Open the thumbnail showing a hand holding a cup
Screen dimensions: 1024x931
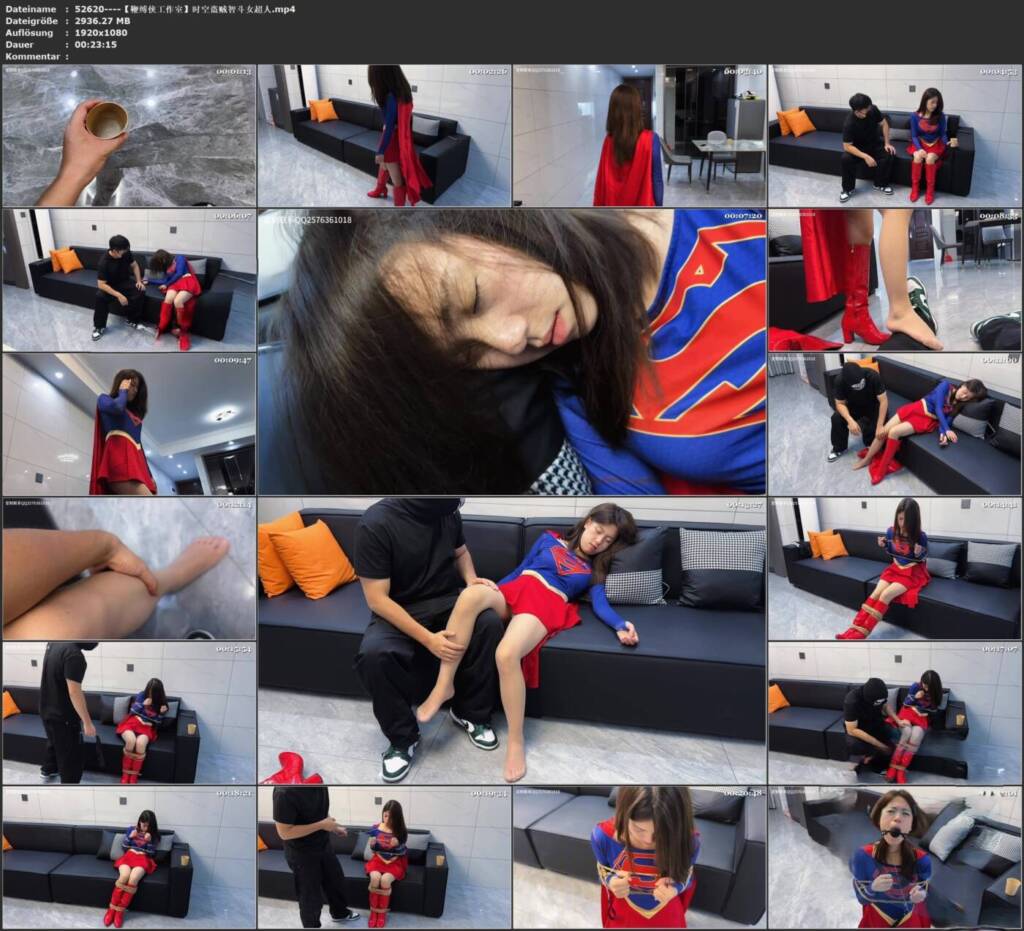tap(129, 136)
